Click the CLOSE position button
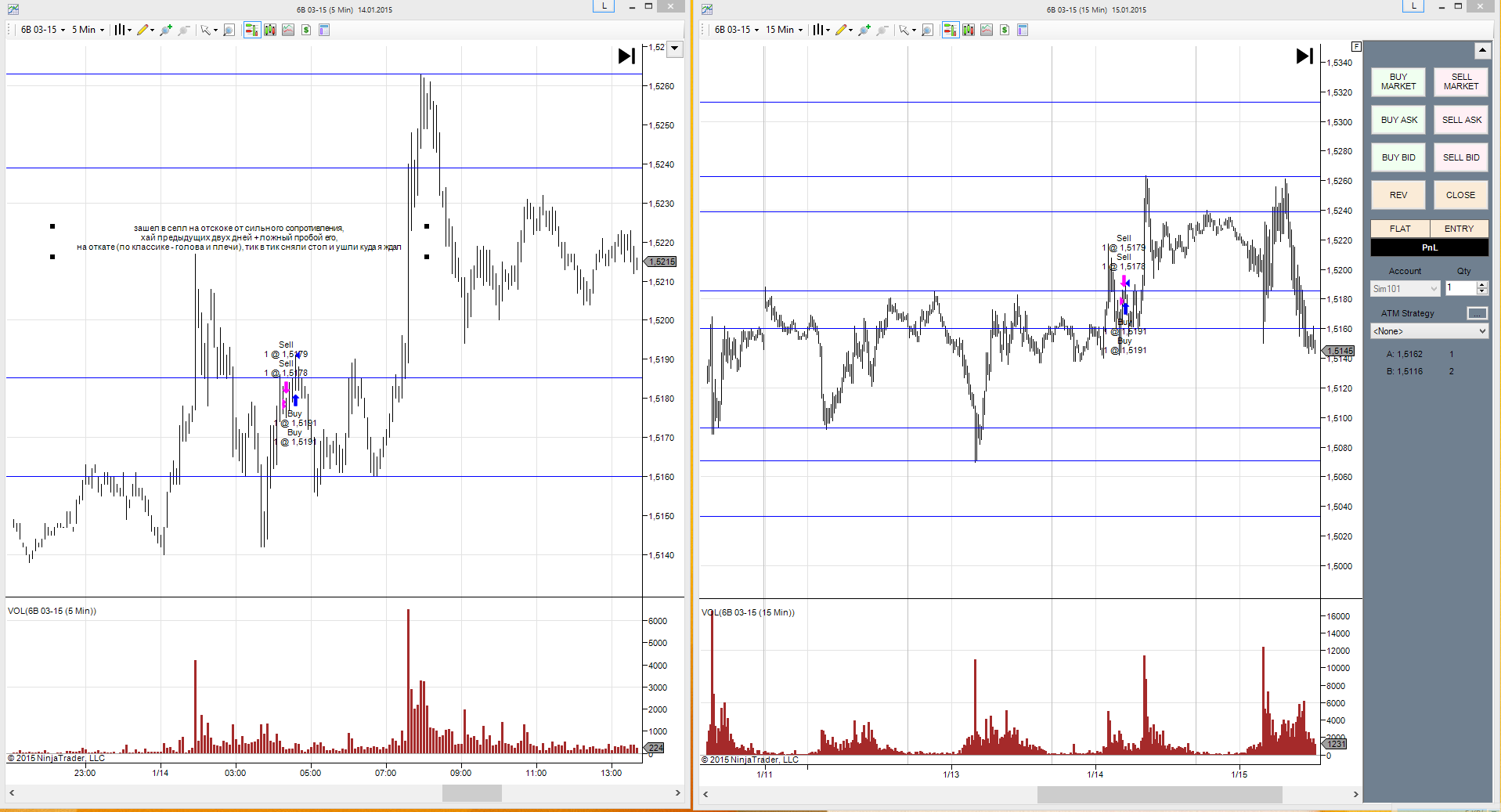This screenshot has height=812, width=1501. (1461, 195)
